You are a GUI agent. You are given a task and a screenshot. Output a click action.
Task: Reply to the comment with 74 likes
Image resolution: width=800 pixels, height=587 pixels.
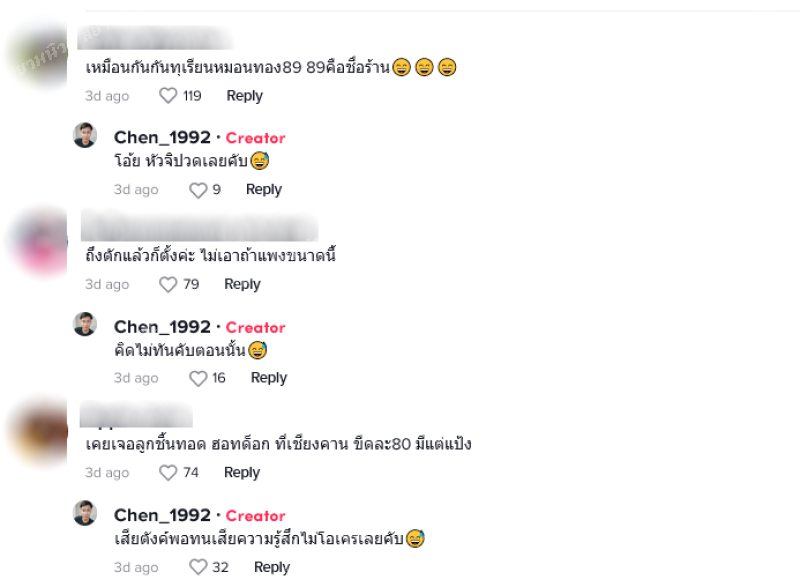[x=242, y=472]
